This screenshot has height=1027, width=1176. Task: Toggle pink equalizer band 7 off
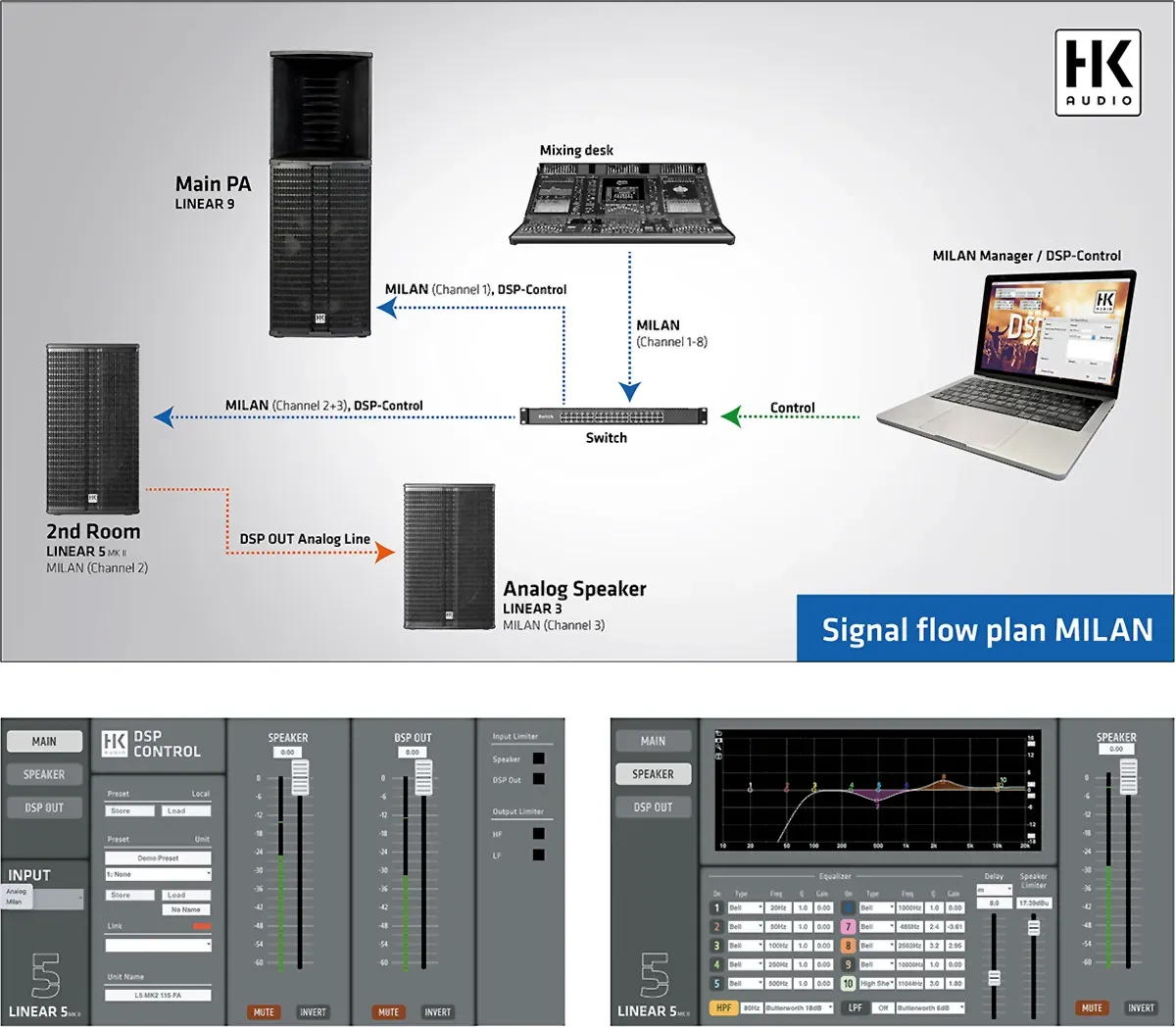click(x=849, y=927)
